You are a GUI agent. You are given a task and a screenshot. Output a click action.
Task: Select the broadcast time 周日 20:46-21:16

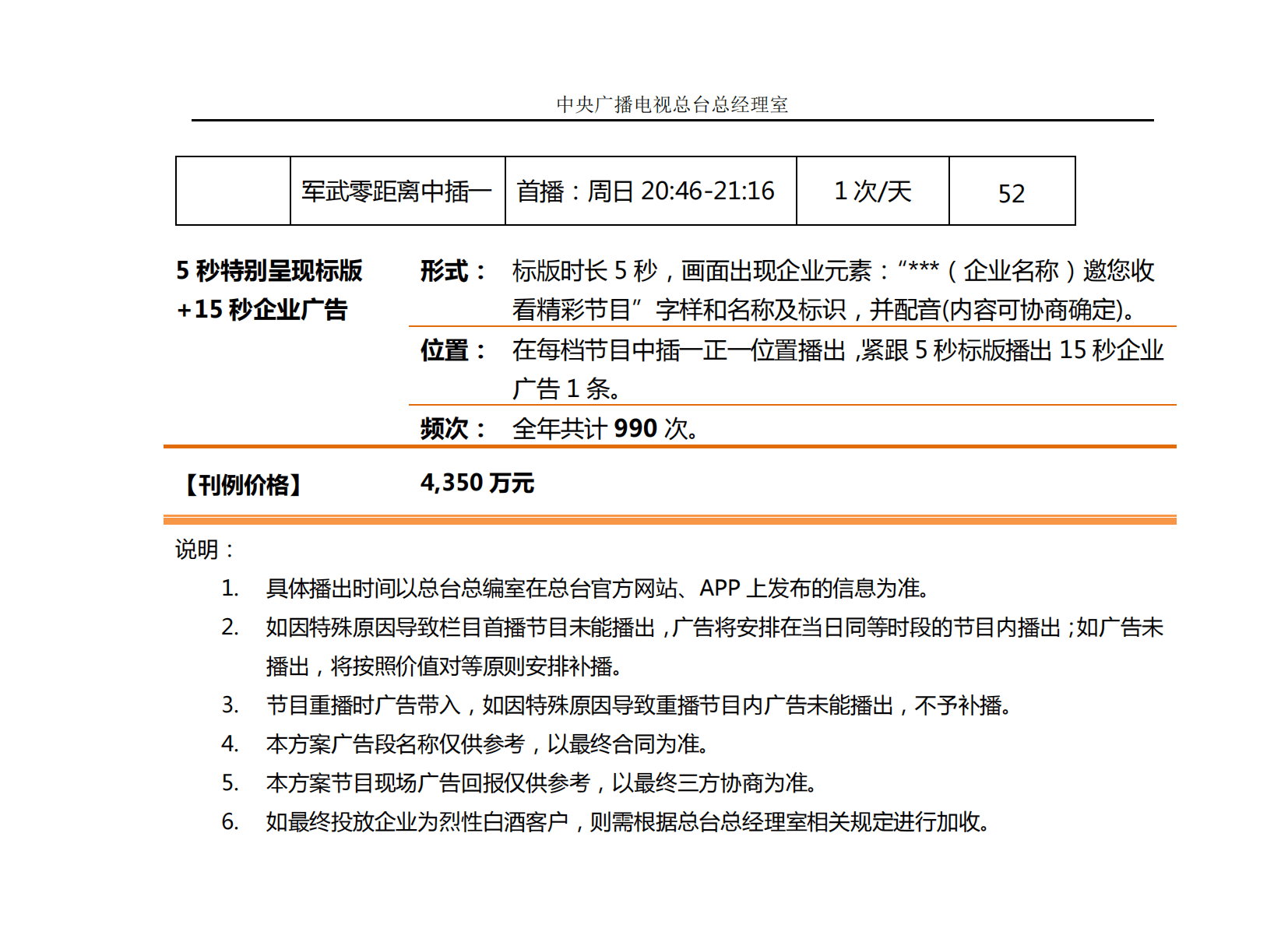click(x=646, y=189)
